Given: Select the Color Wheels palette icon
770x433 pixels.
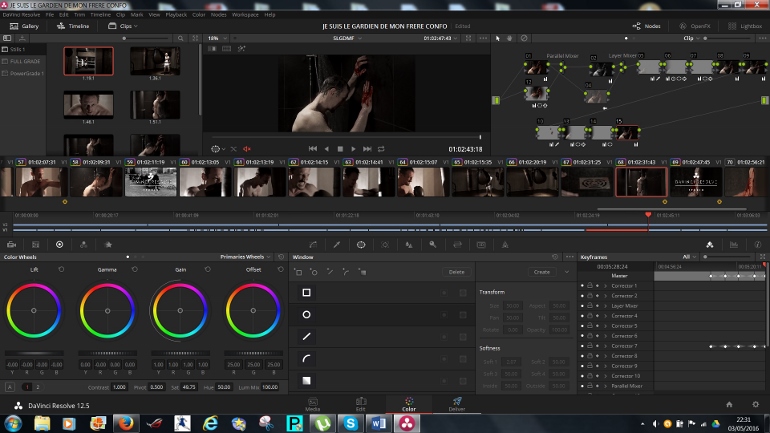Looking at the screenshot, I should pos(59,244).
